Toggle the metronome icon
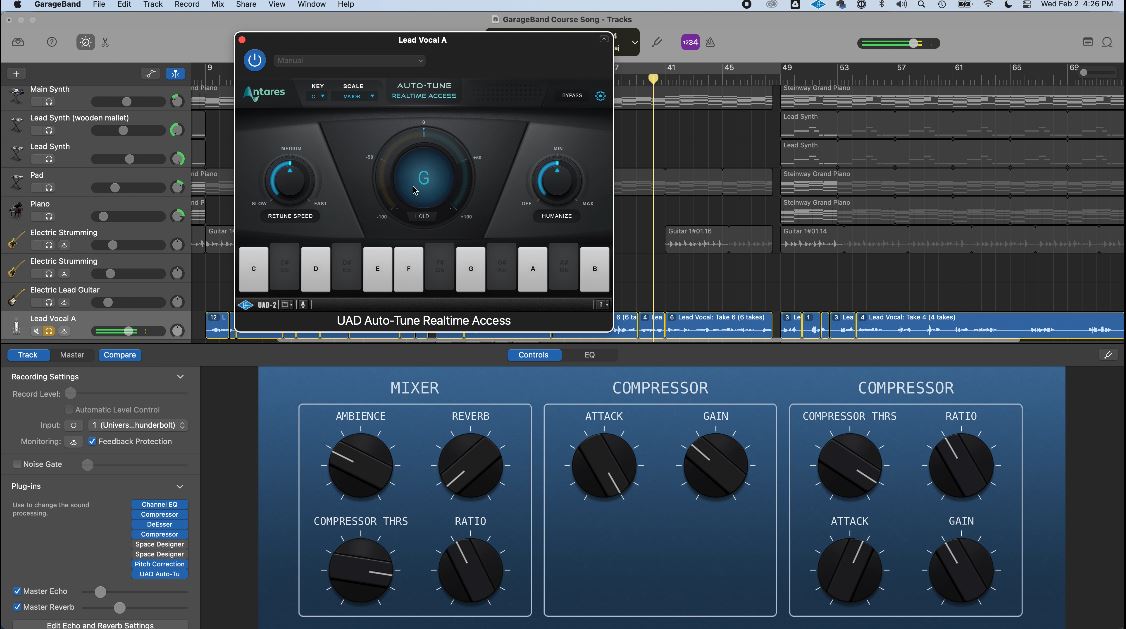This screenshot has height=629, width=1126. (710, 42)
